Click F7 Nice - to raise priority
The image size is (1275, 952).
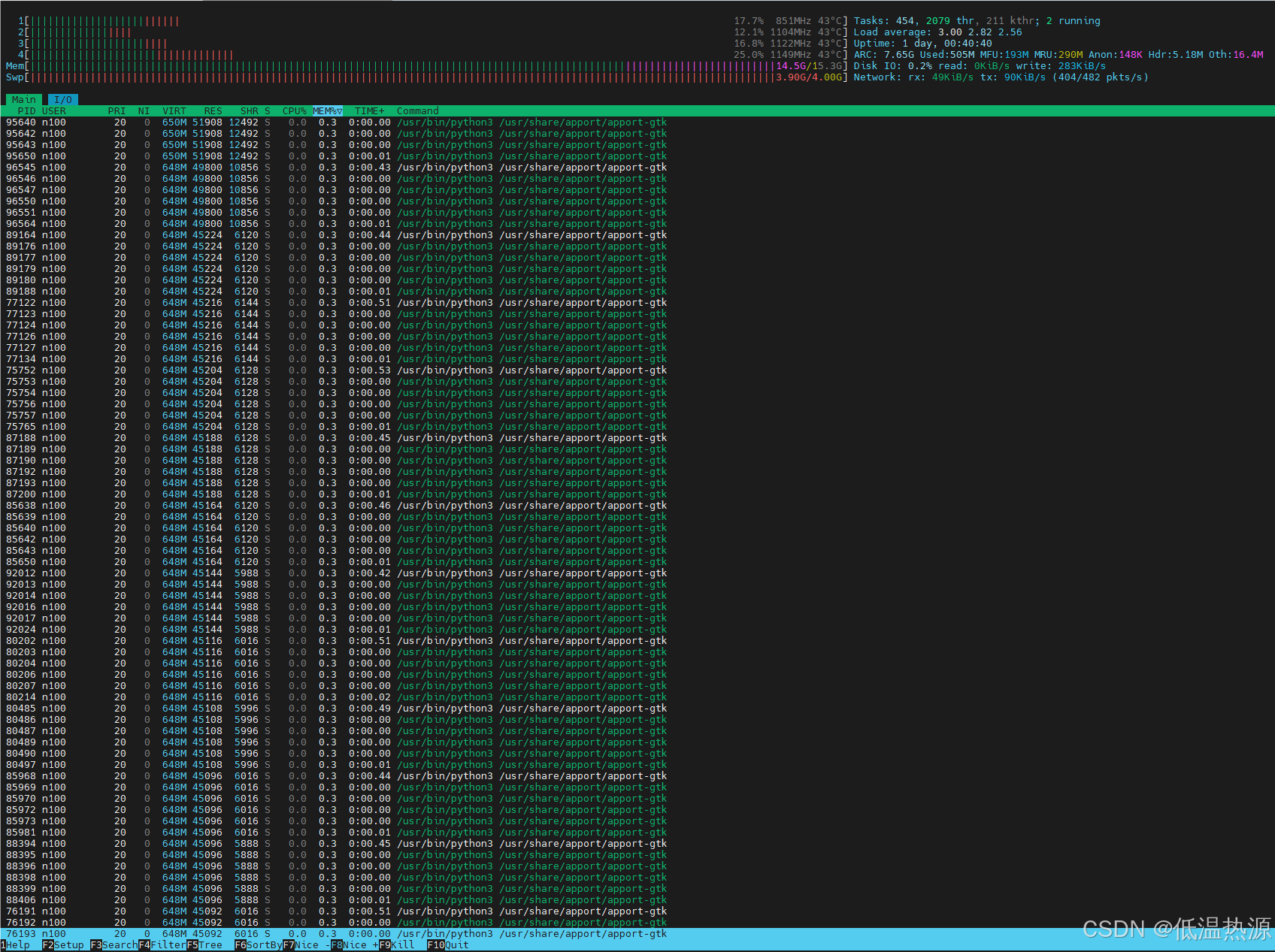(x=307, y=945)
